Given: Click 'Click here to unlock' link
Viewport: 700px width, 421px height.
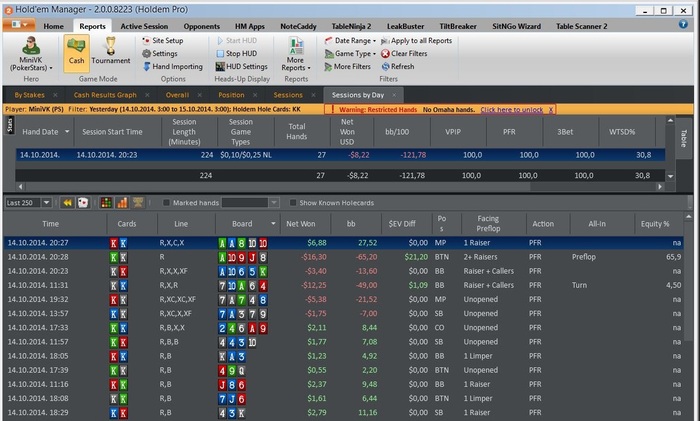Looking at the screenshot, I should (512, 109).
